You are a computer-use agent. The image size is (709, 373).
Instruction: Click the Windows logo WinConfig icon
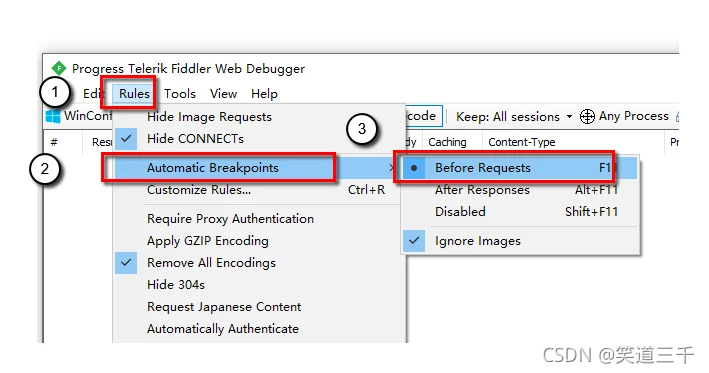tap(53, 116)
